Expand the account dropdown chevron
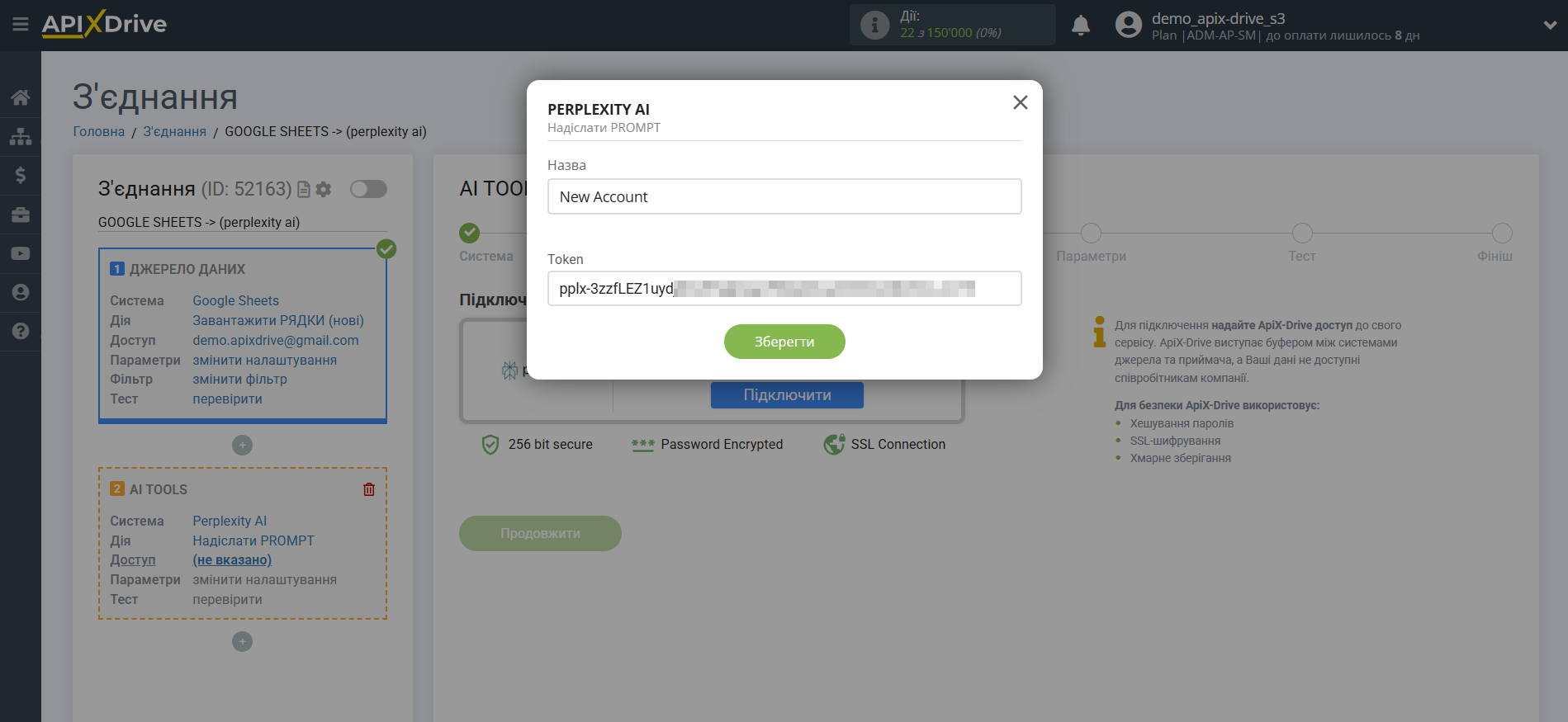The width and height of the screenshot is (1568, 722). coord(1550,26)
